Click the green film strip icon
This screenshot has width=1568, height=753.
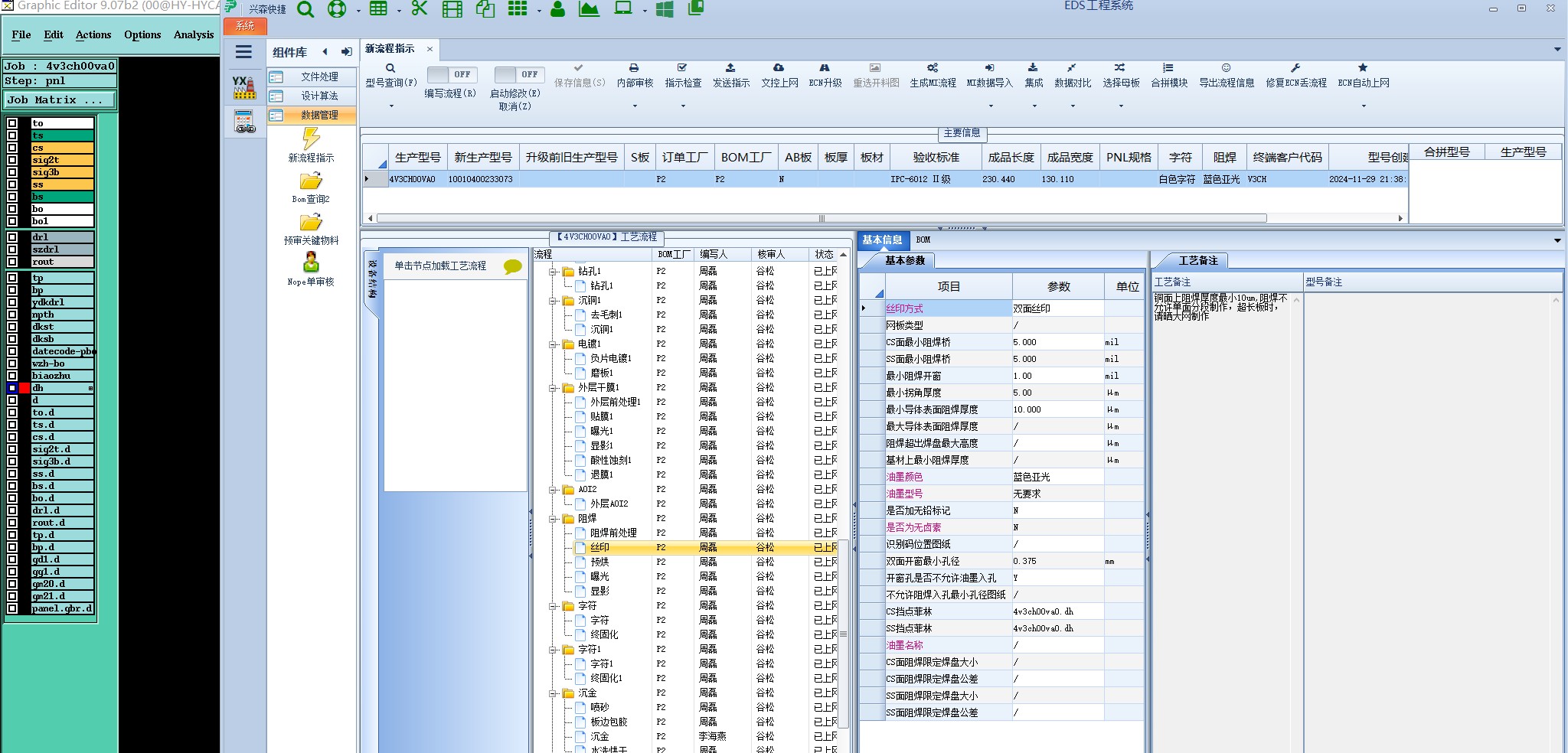coord(452,9)
